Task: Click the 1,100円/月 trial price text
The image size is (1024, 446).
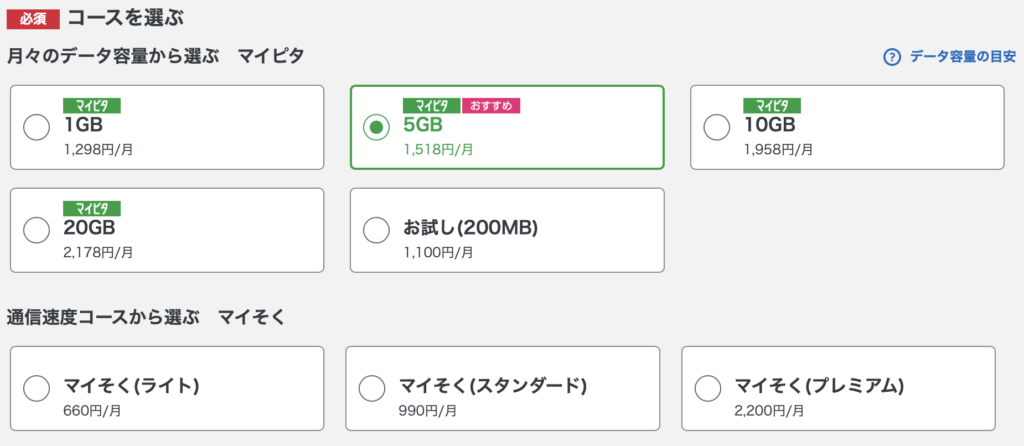Action: [x=438, y=252]
